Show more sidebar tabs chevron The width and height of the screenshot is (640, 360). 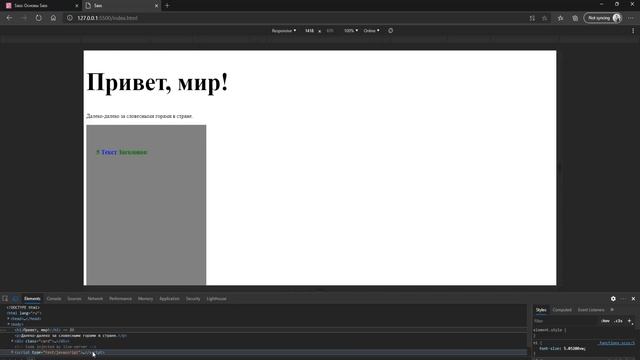point(612,310)
